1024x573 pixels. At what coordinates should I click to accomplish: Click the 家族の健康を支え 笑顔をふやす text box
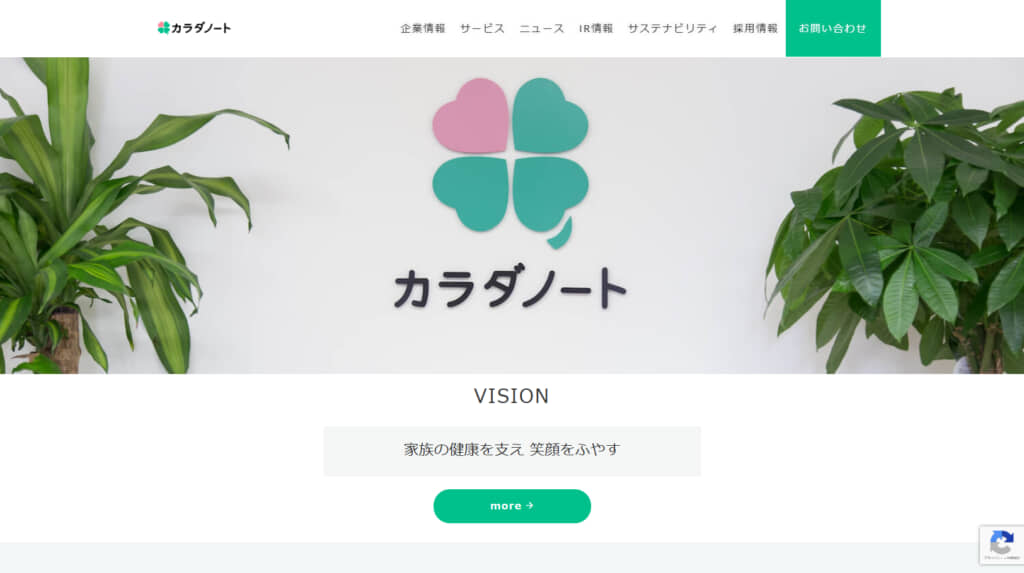tap(512, 451)
